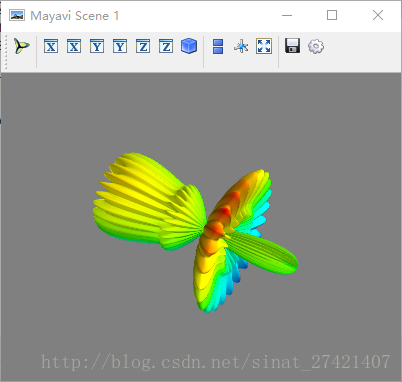Select the leftmost Y axis view icon

coord(97,46)
